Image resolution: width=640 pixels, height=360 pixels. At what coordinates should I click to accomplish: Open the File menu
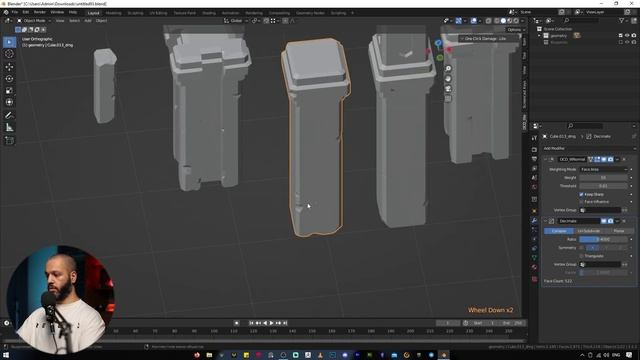[x=15, y=13]
